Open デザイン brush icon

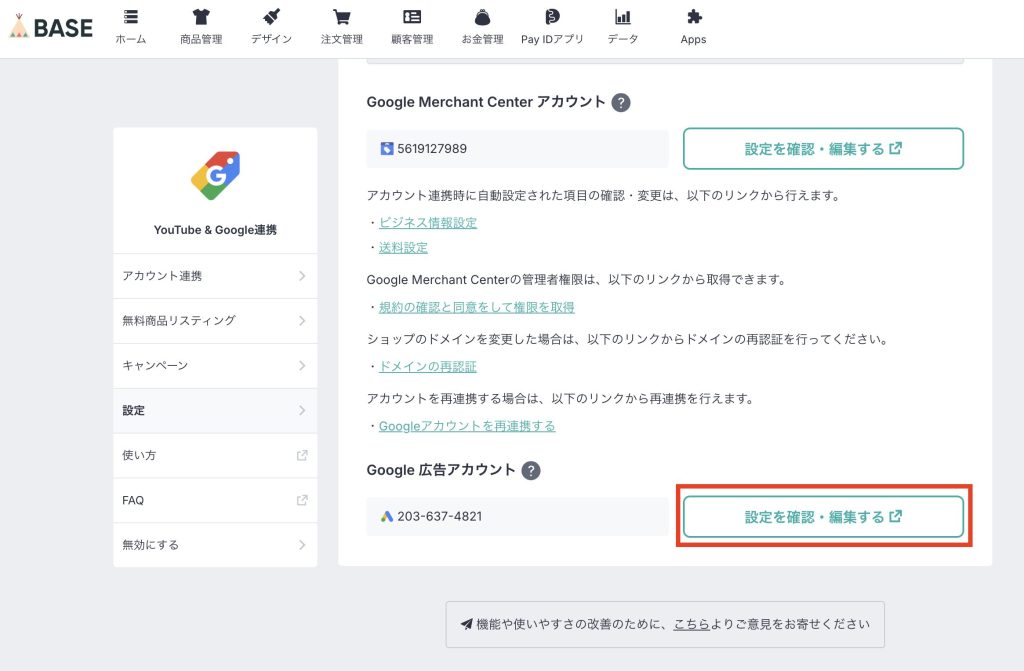(272, 17)
